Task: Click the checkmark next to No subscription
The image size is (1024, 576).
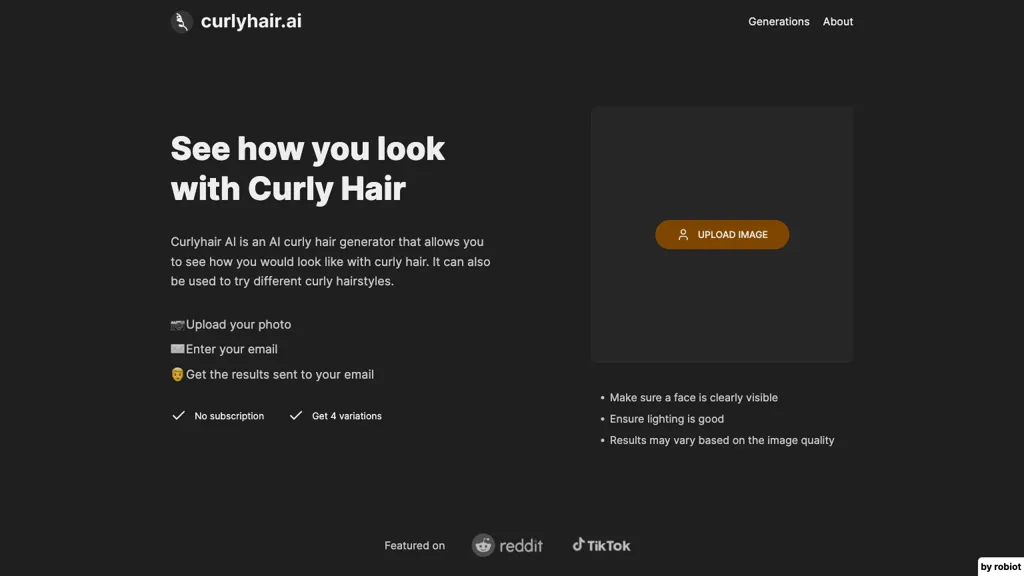Action: tap(179, 416)
